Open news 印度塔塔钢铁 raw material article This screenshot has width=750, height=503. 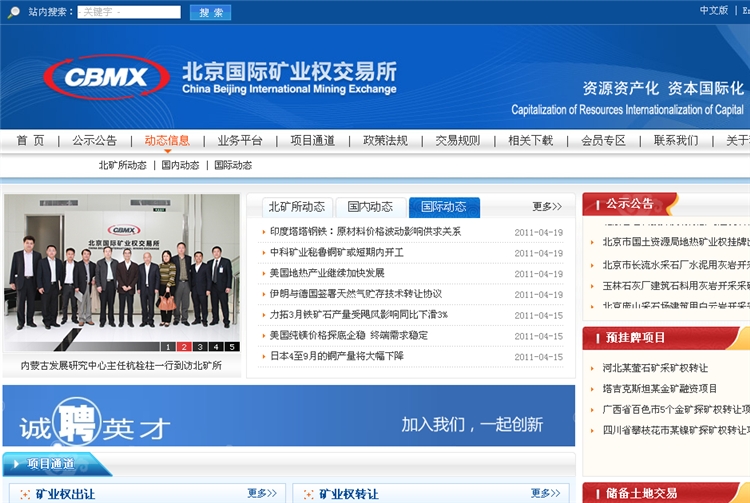pos(365,232)
